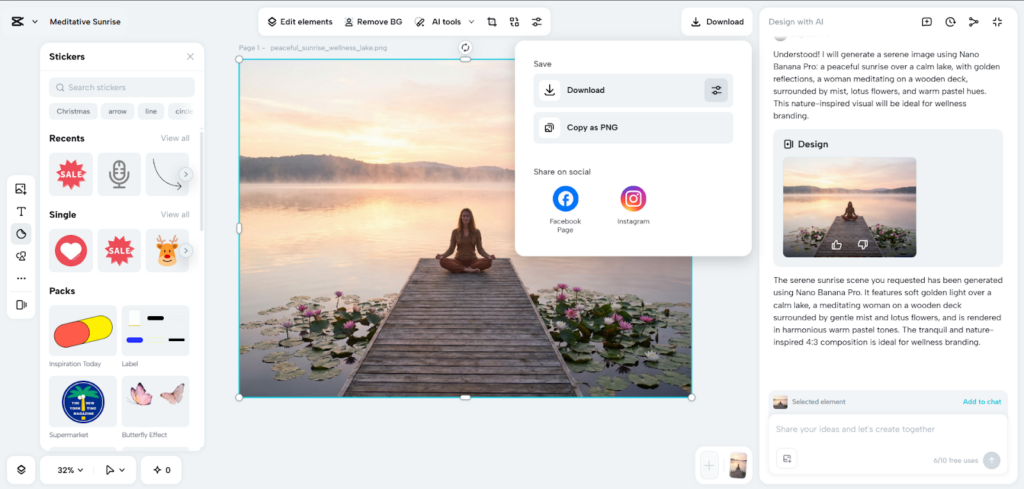Click Add to chat link
Screen dimensions: 1024x489
click(982, 402)
